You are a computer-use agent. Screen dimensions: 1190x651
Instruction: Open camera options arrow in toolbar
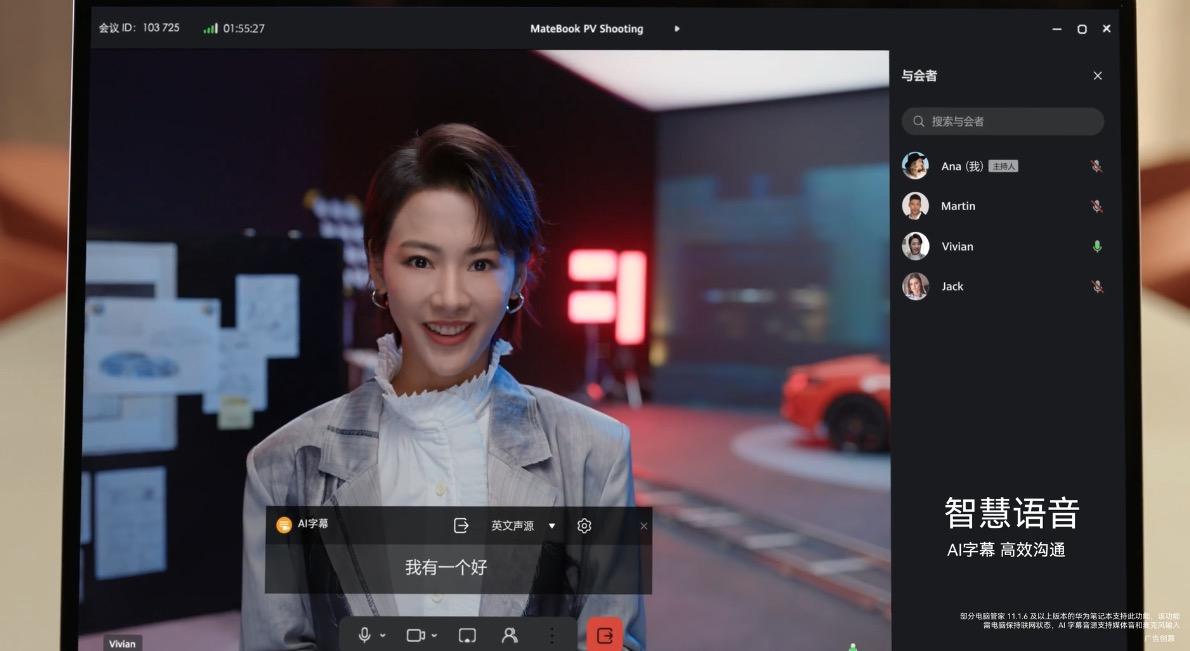[x=434, y=635]
